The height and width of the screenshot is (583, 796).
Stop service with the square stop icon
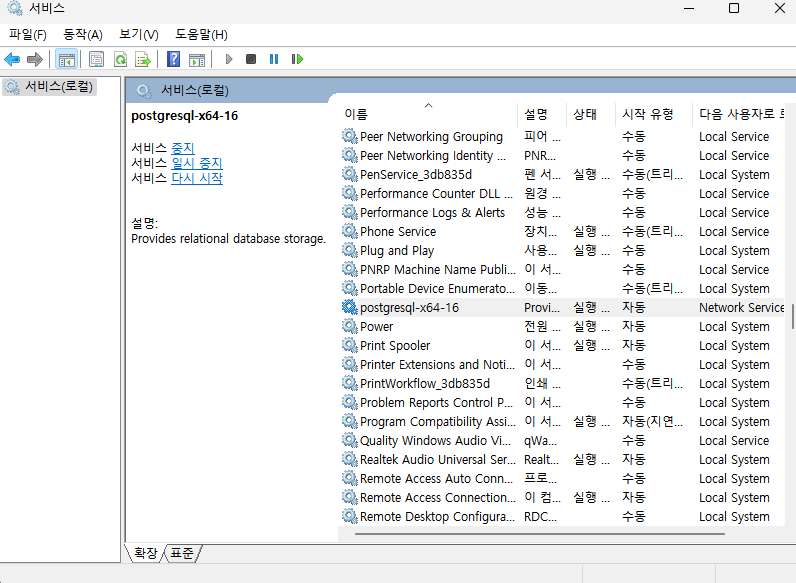click(x=251, y=59)
